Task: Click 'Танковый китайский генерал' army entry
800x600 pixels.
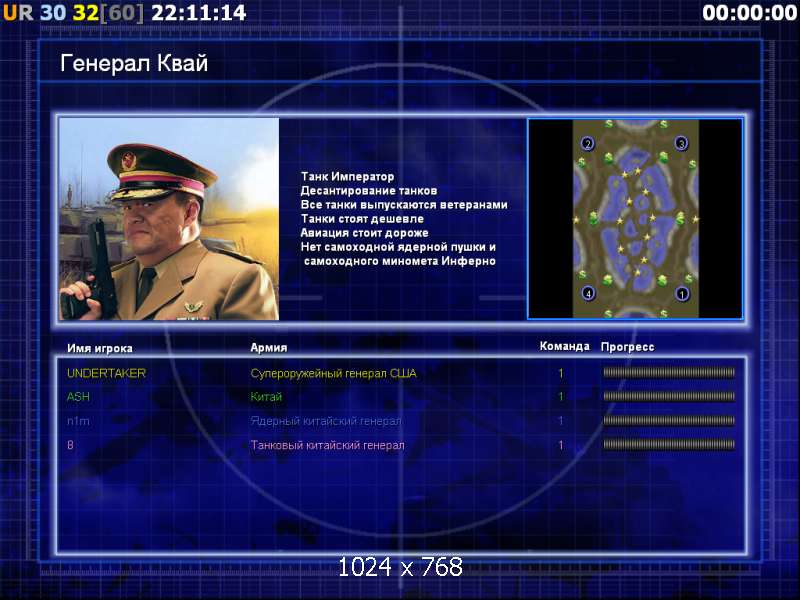Action: click(x=327, y=445)
